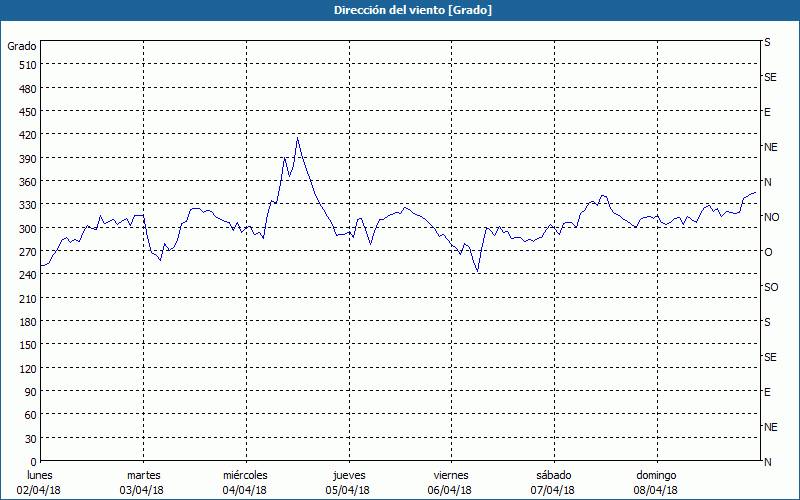Select the 90 tick label on left axis

tap(29, 392)
